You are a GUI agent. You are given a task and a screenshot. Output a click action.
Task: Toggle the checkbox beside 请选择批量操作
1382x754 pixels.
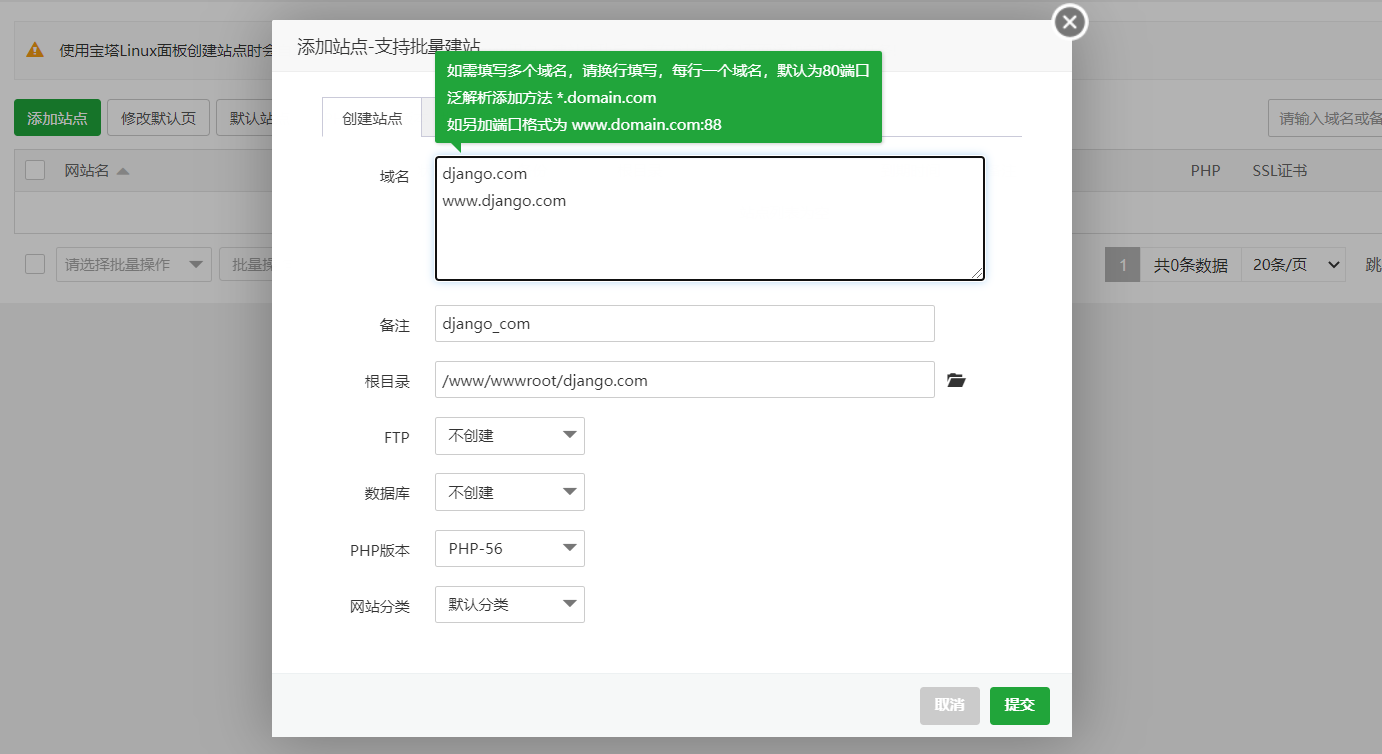[x=36, y=263]
